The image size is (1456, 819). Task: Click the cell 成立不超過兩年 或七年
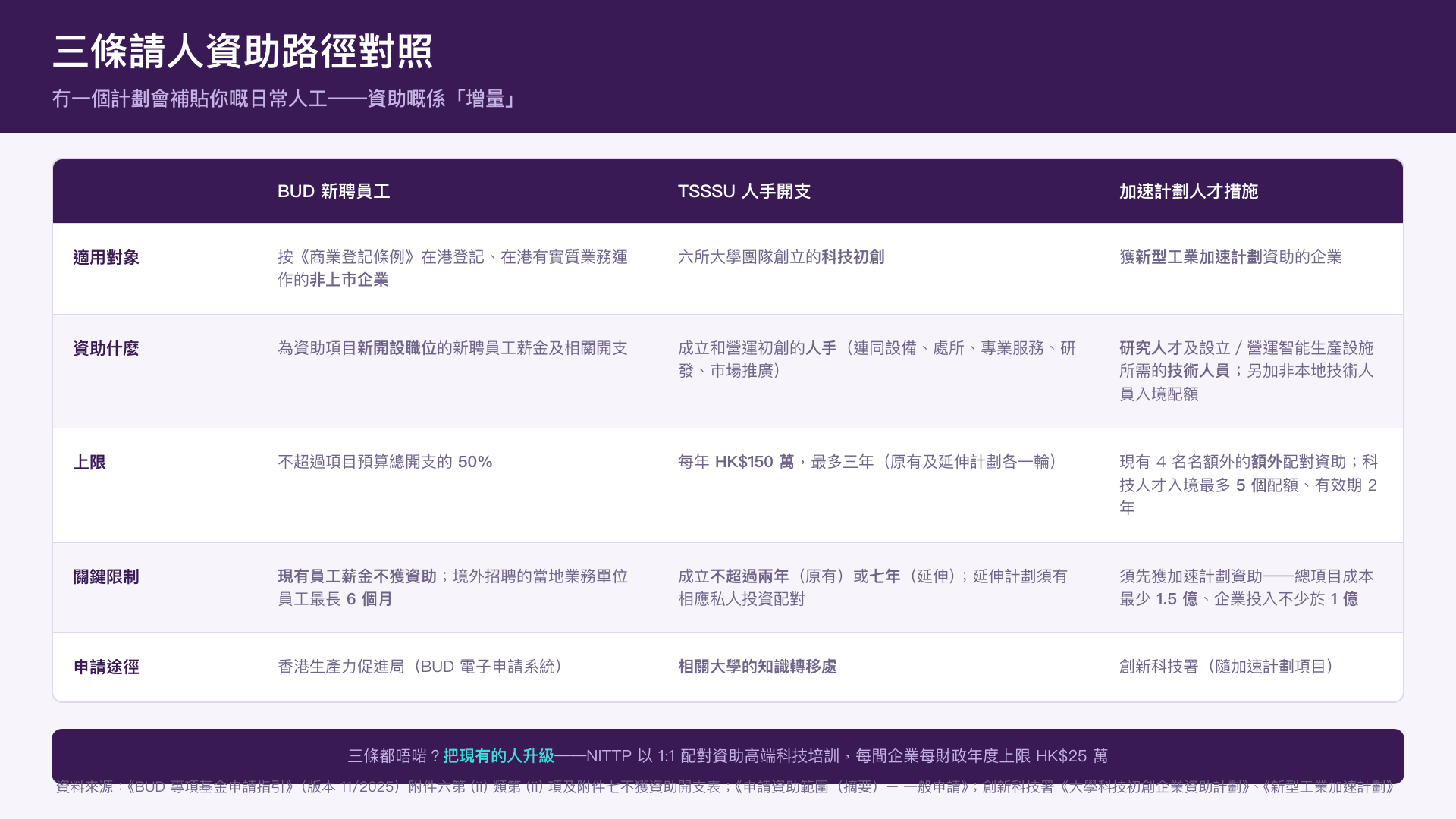[x=873, y=588]
